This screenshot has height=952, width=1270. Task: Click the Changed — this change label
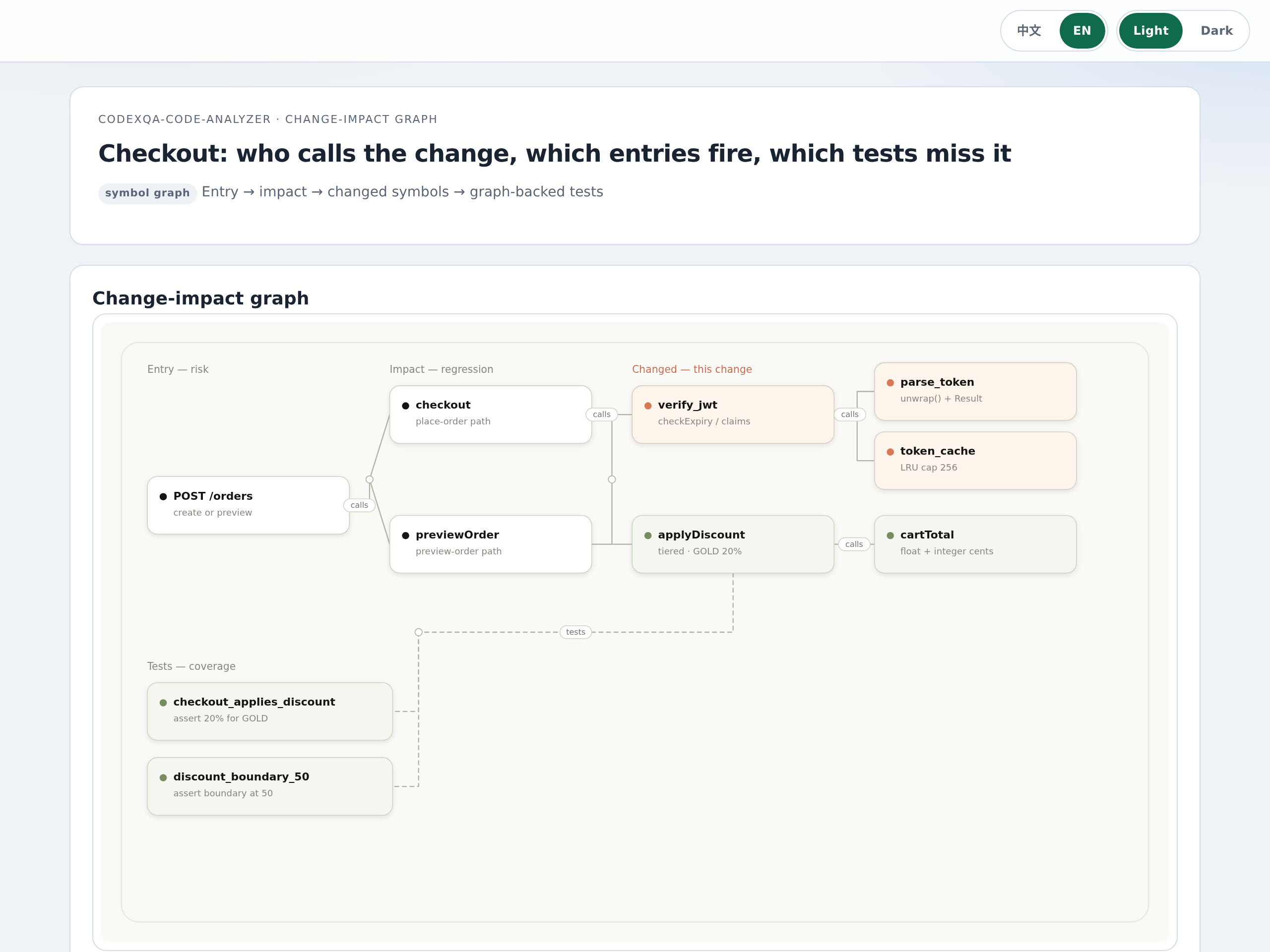coord(692,369)
